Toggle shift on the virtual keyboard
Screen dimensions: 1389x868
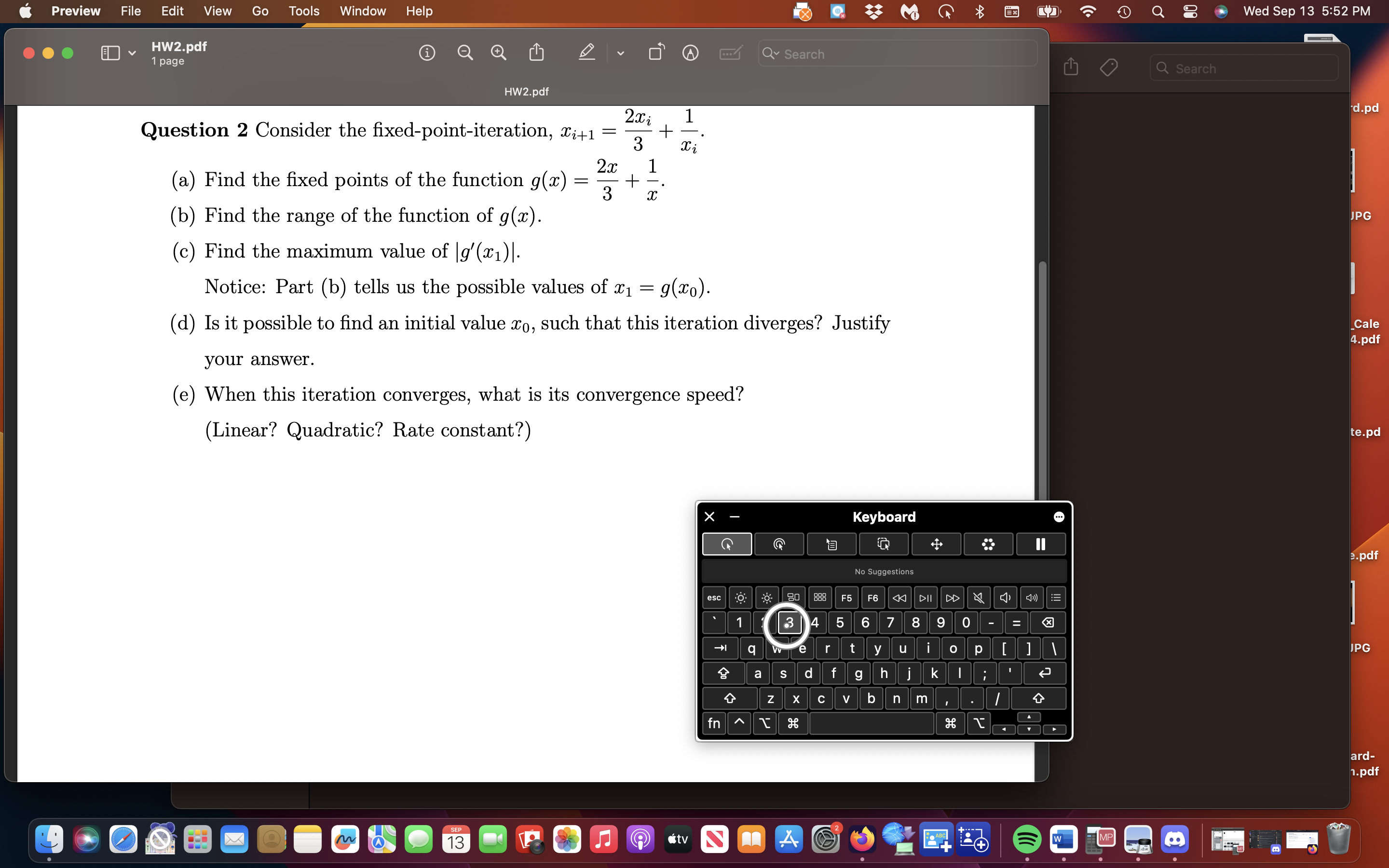pyautogui.click(x=729, y=698)
